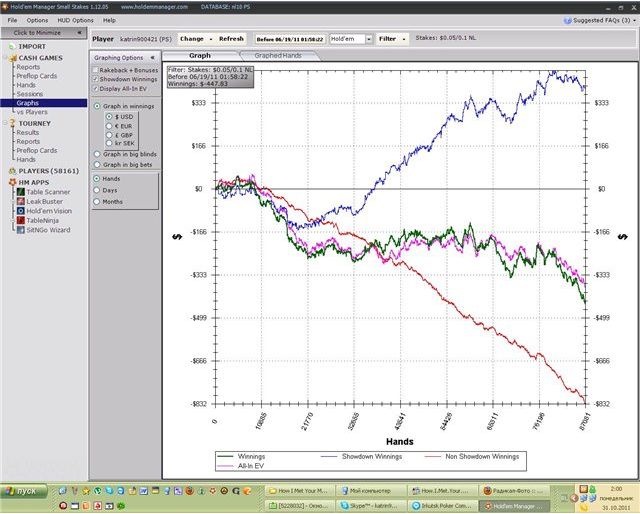Toggle the Rakeback + Bonuses checkbox
This screenshot has width=640, height=514.
[96, 70]
